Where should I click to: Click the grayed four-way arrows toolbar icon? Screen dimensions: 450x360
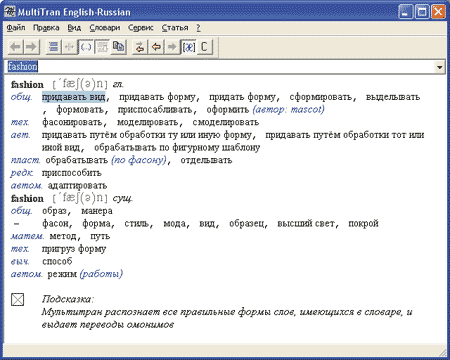coord(69,47)
